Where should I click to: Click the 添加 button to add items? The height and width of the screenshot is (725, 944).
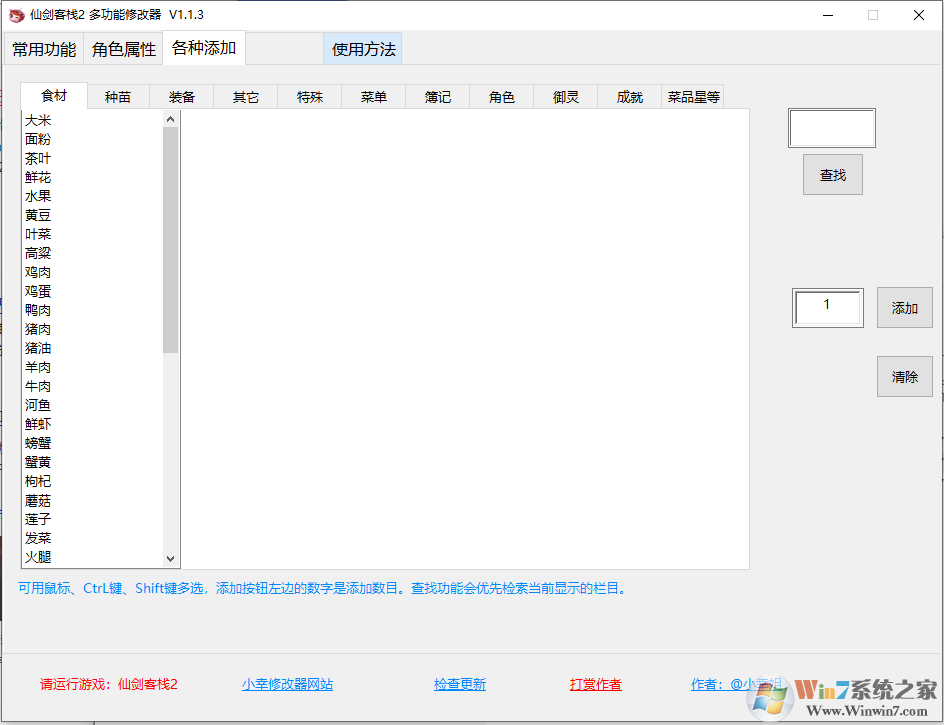coord(904,308)
